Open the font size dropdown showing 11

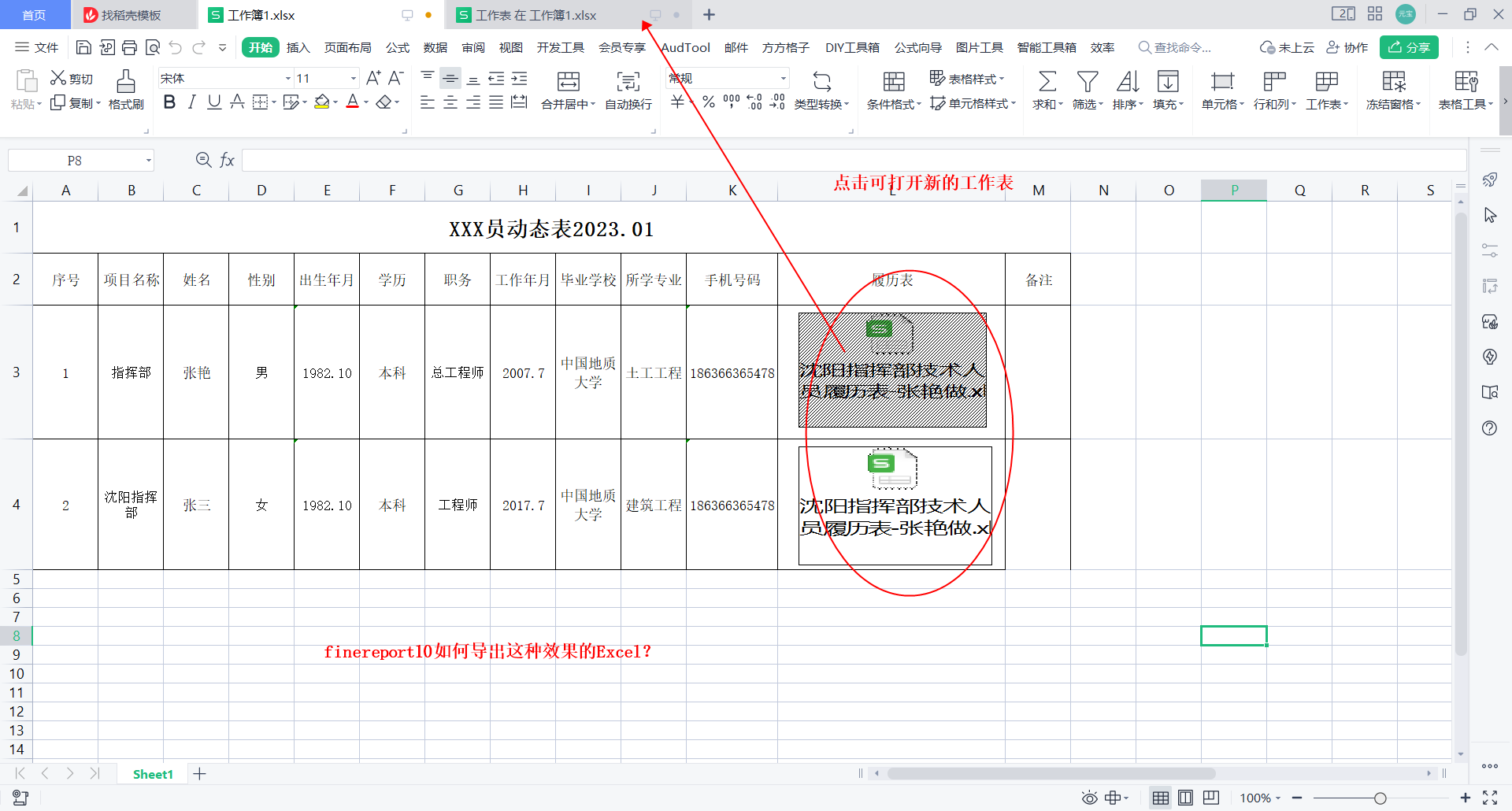tap(354, 79)
